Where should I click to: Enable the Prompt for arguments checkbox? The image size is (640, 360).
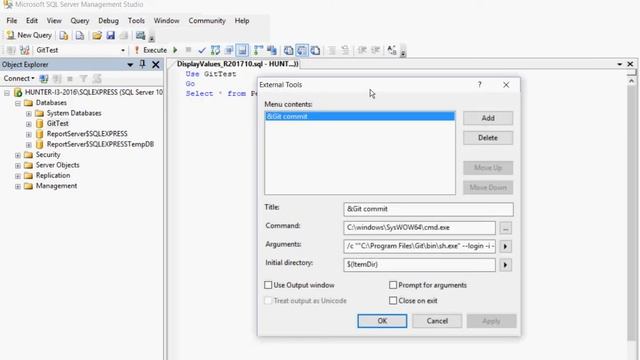click(393, 285)
